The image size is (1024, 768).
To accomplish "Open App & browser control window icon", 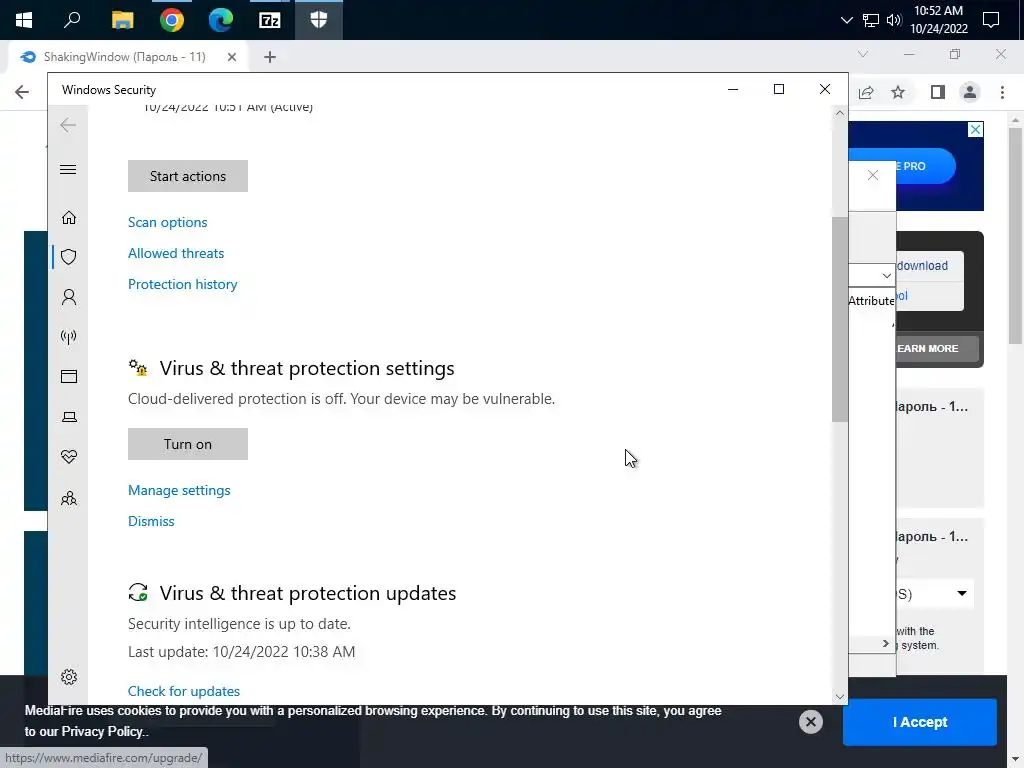I will (69, 376).
